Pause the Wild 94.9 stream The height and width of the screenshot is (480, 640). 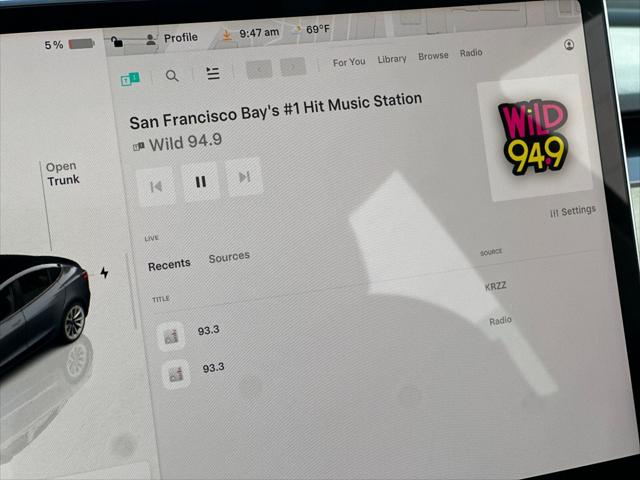(200, 182)
